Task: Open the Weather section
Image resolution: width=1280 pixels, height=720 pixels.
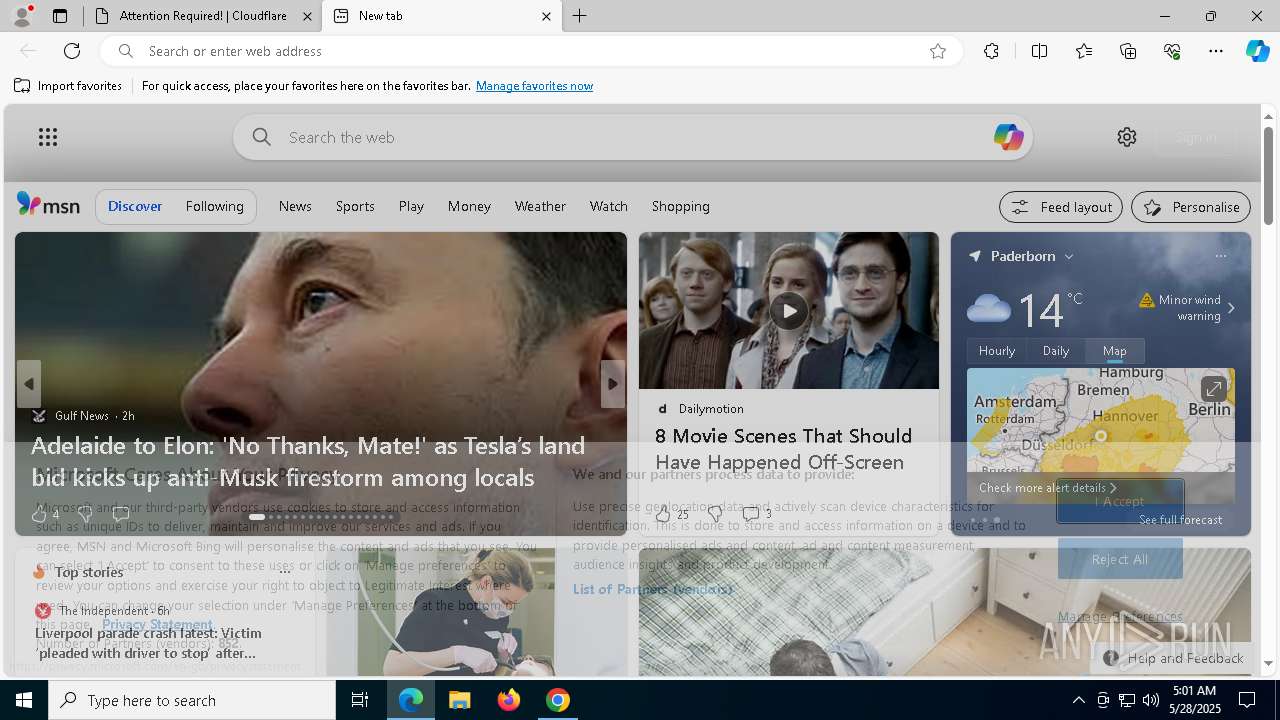Action: point(540,206)
